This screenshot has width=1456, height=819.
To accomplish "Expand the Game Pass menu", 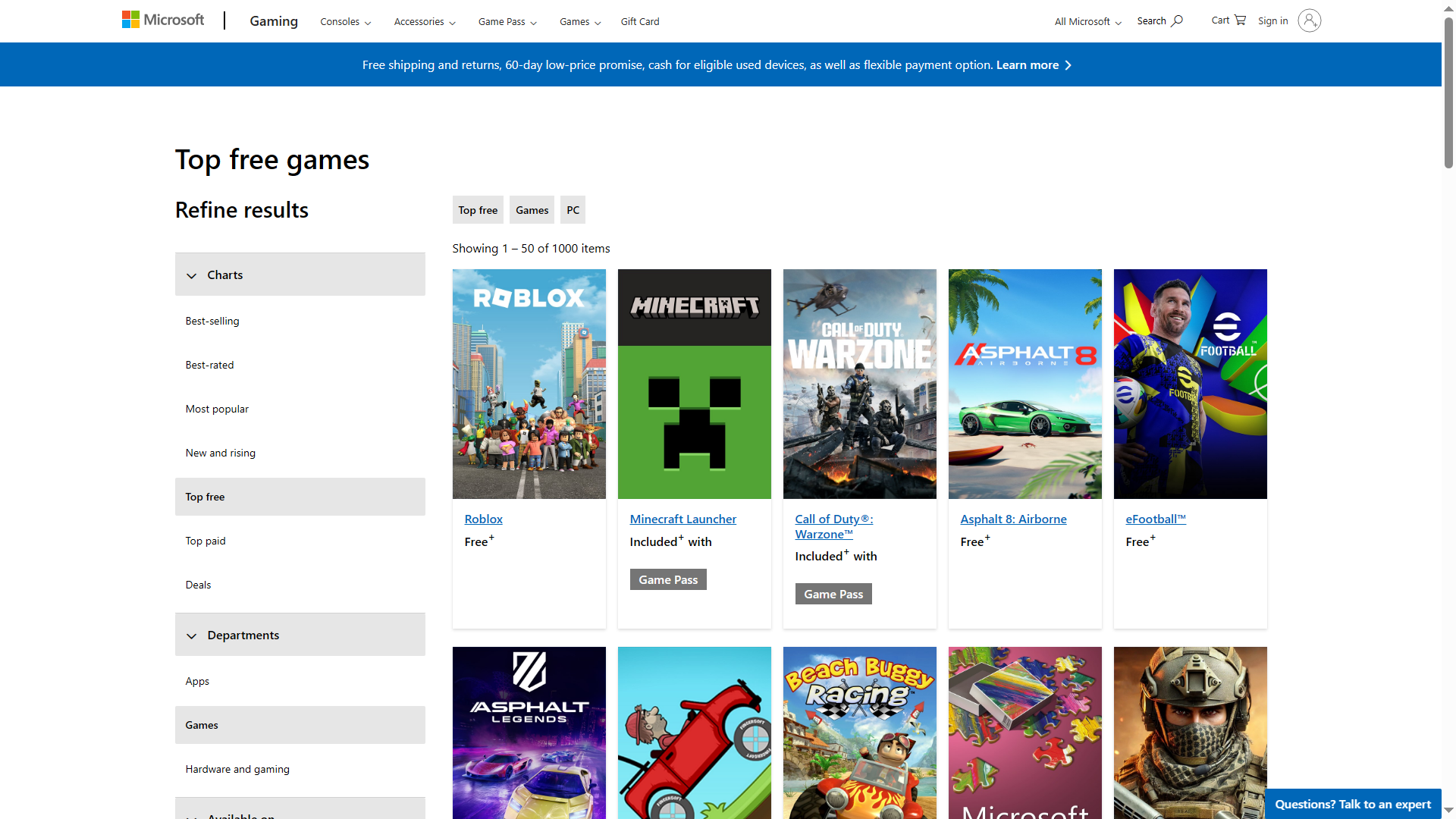I will (507, 22).
